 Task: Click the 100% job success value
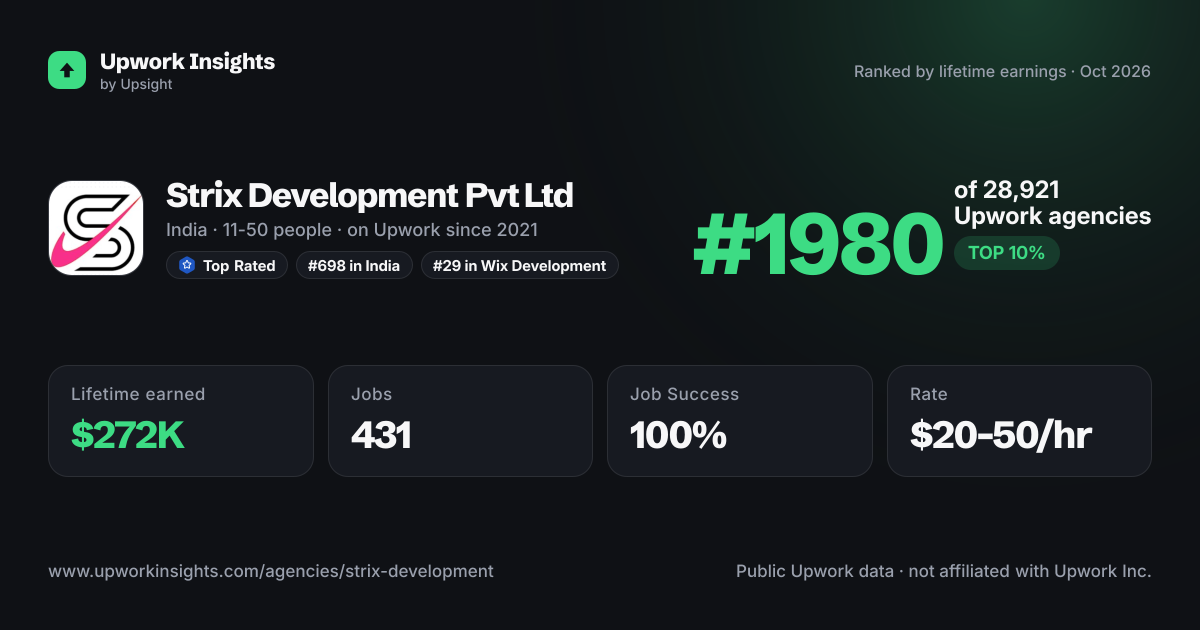678,435
